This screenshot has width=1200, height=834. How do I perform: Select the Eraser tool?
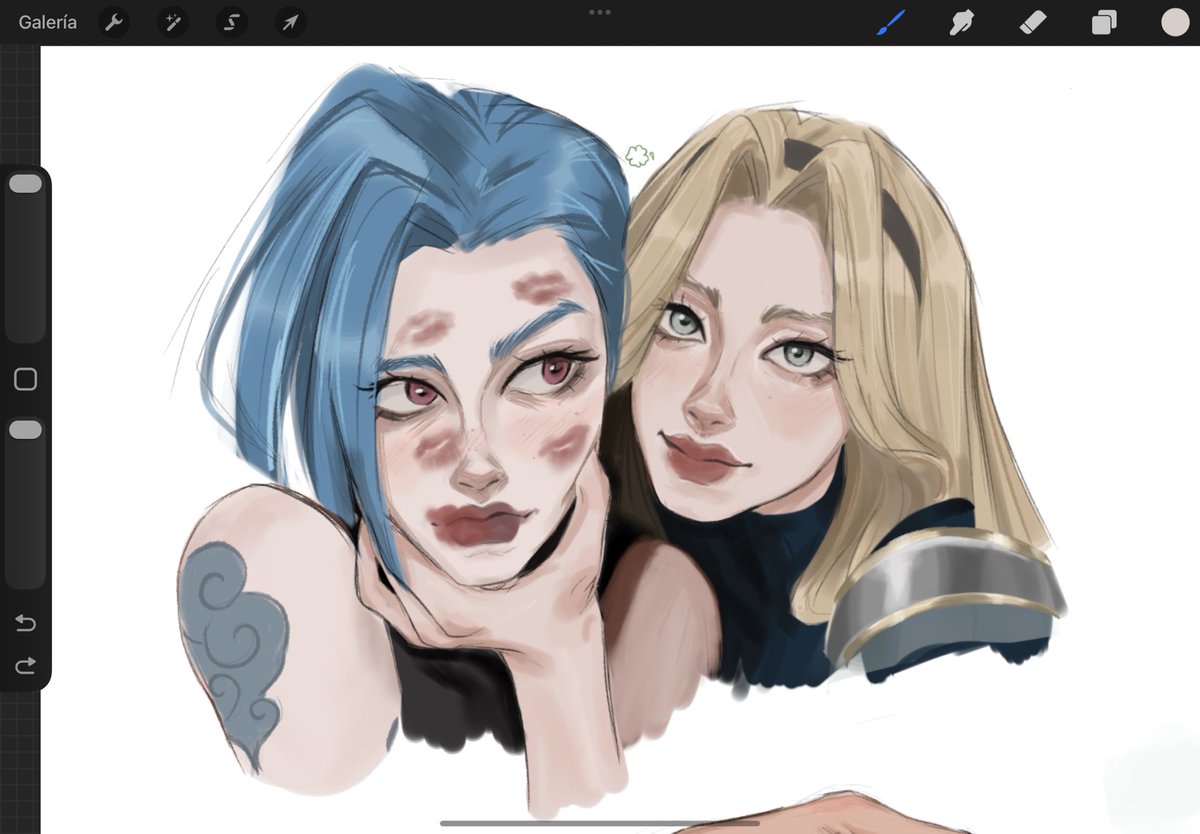(x=1032, y=22)
